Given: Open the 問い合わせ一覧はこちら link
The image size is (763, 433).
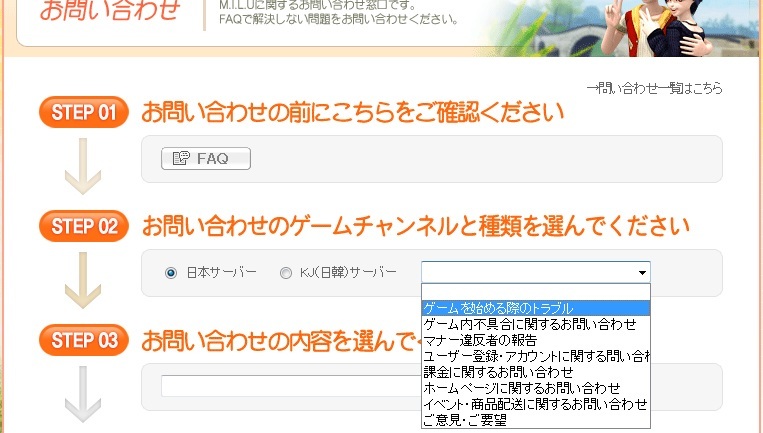Looking at the screenshot, I should [x=654, y=89].
